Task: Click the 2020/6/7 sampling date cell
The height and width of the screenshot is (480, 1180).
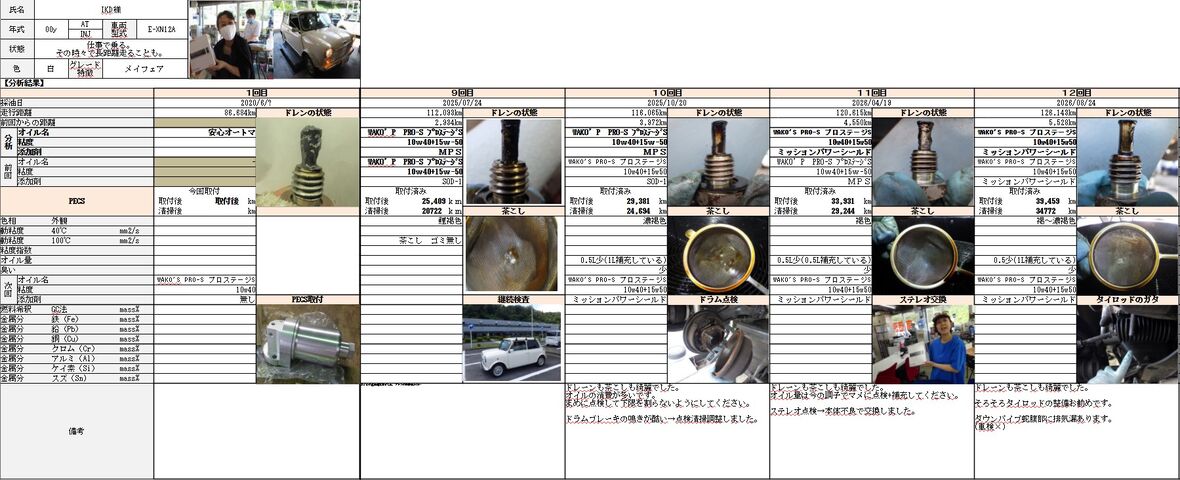Action: (x=257, y=102)
